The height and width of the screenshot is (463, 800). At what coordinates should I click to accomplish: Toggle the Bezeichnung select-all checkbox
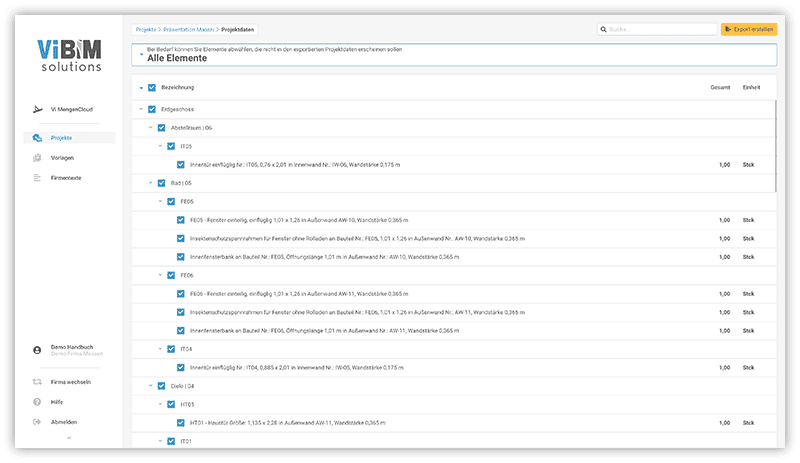pyautogui.click(x=152, y=87)
